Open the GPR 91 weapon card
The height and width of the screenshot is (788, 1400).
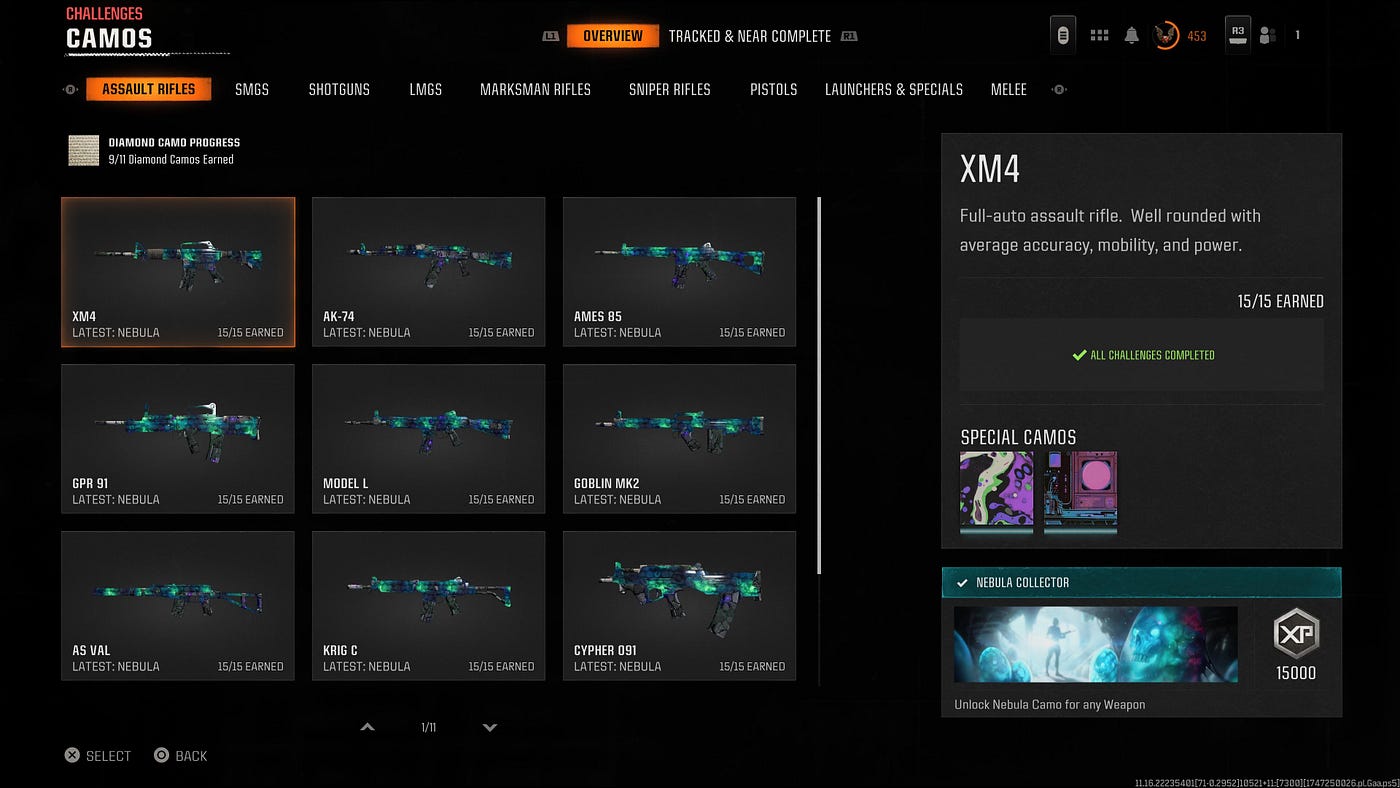[x=178, y=439]
